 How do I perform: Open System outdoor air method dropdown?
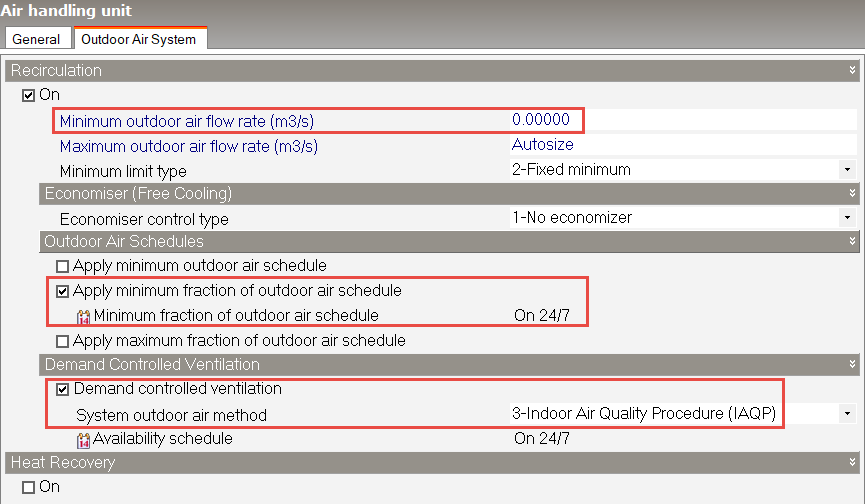tap(847, 414)
